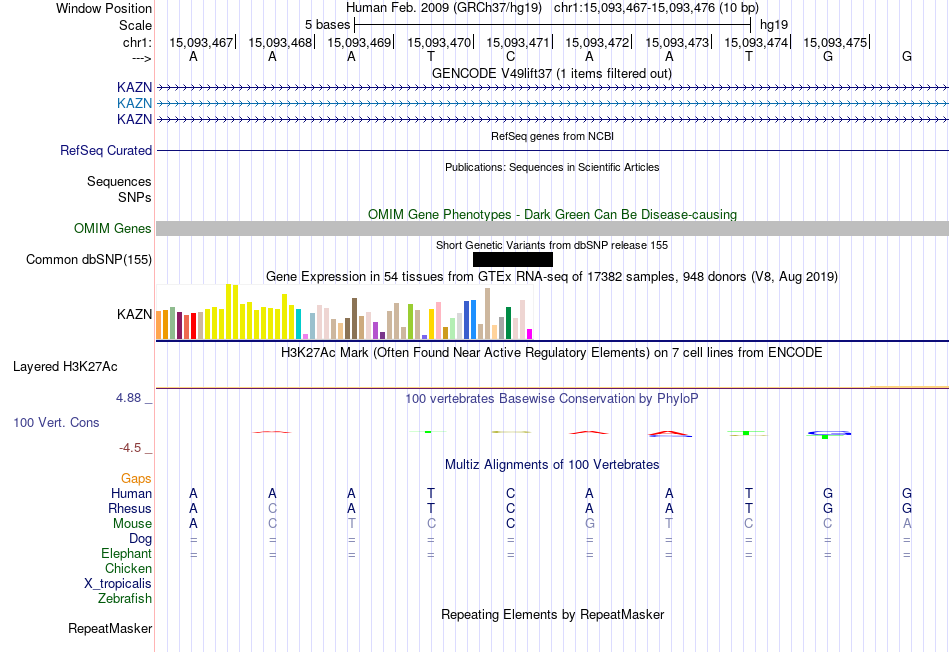Open Repeating Elements by RepeatMasker title

pyautogui.click(x=552, y=614)
